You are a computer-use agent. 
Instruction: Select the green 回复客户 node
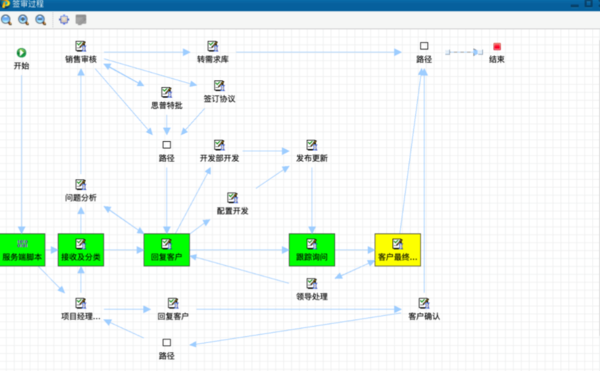[x=166, y=250]
